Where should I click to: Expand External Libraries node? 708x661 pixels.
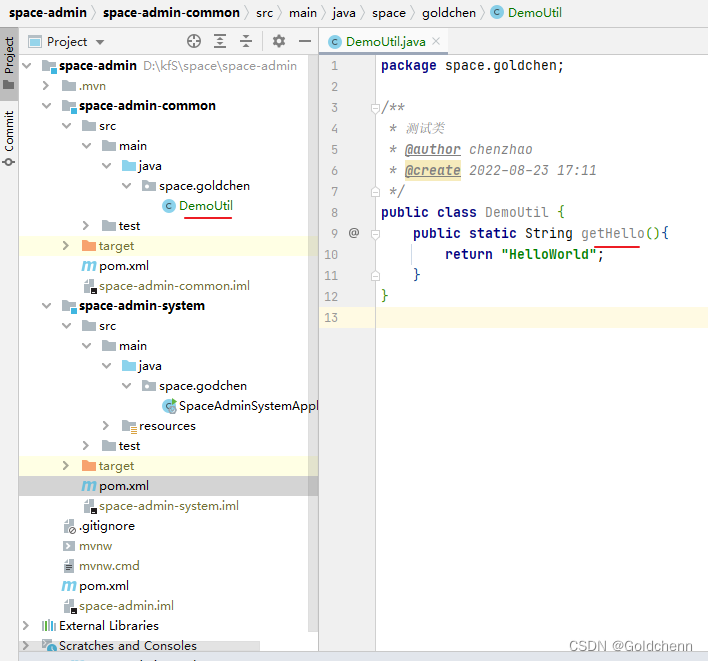(x=26, y=626)
